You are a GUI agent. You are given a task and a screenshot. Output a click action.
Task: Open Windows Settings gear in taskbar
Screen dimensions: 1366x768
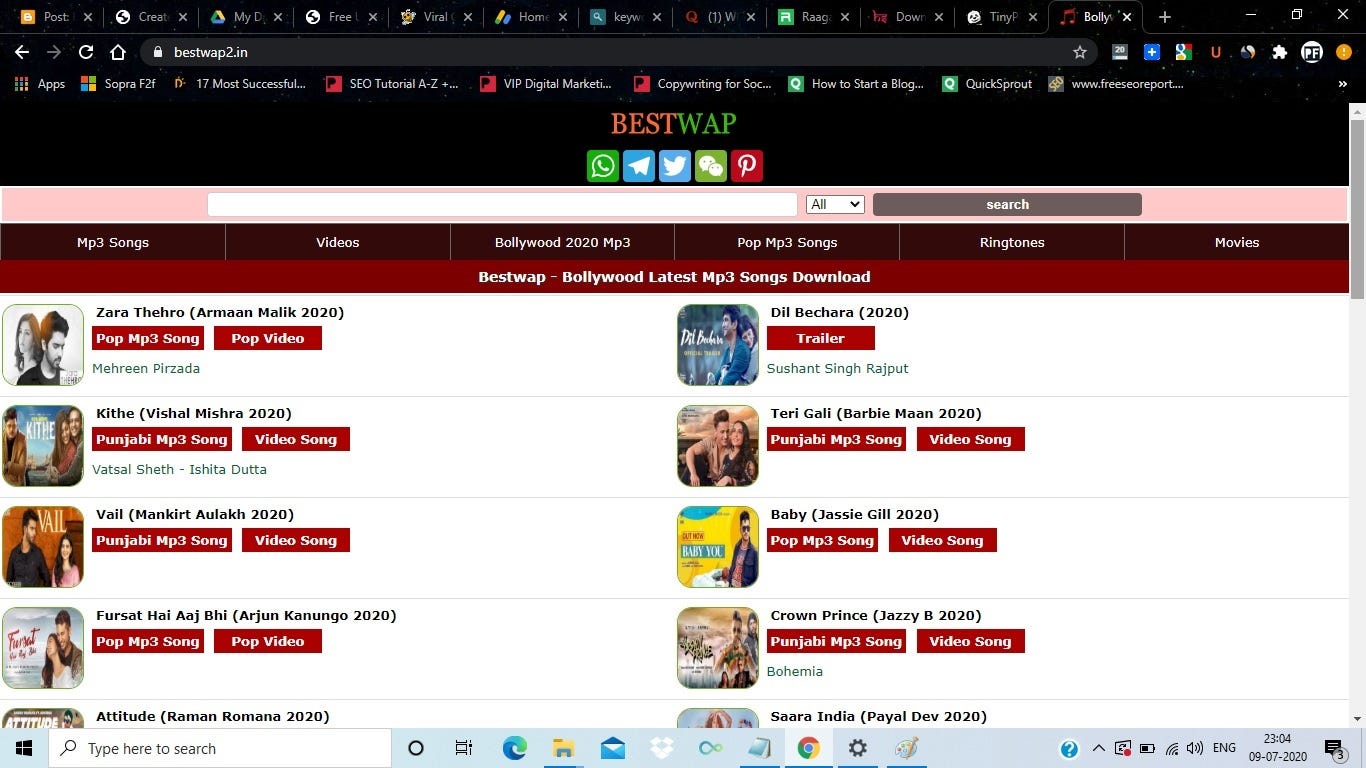point(858,748)
